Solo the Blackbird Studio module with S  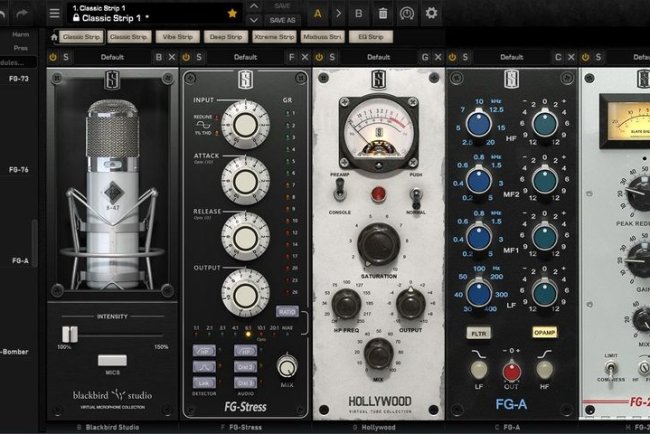click(66, 57)
